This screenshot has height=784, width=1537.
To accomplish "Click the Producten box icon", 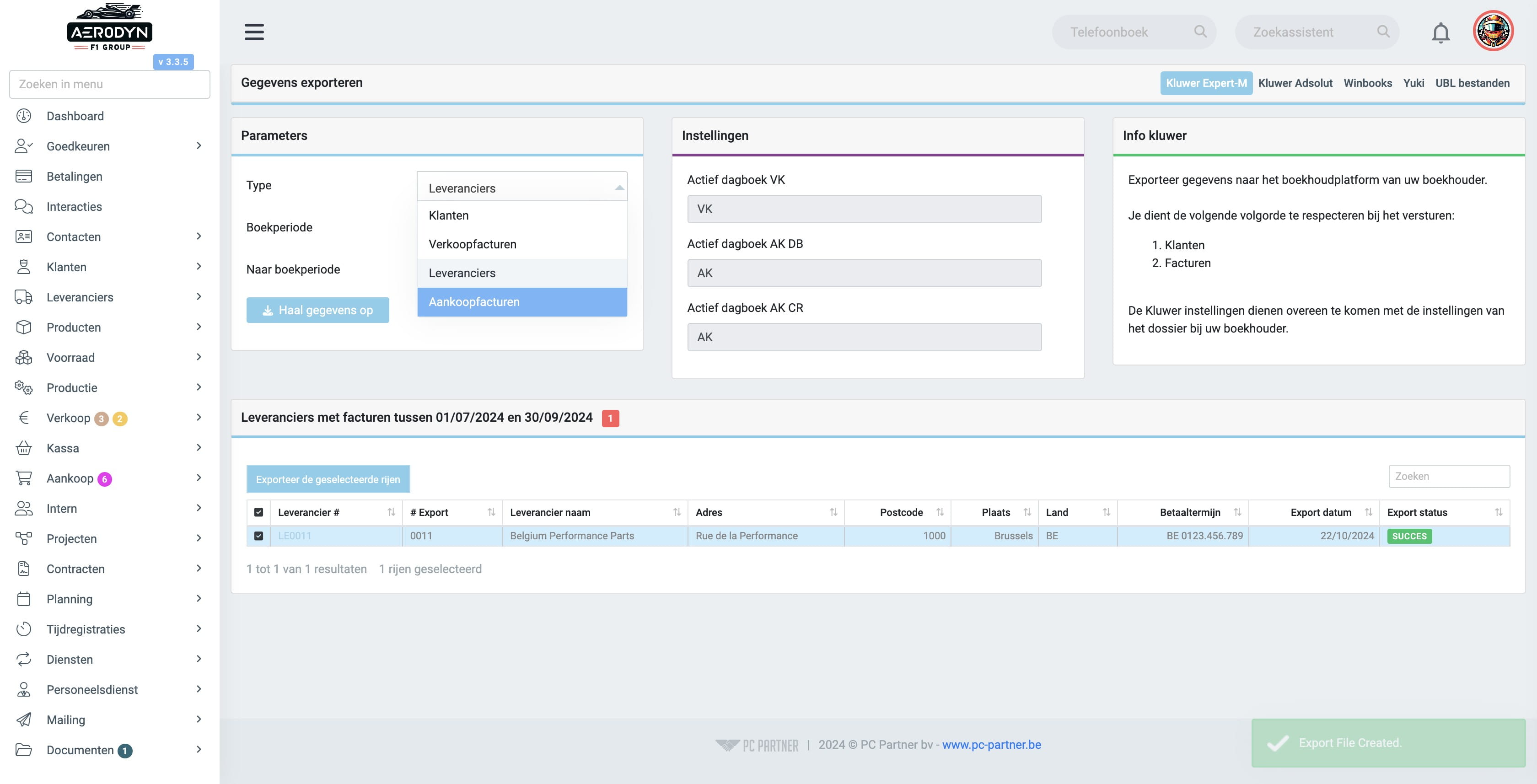I will [24, 327].
